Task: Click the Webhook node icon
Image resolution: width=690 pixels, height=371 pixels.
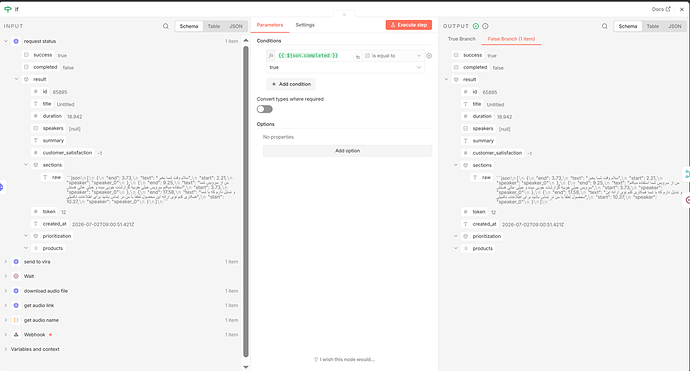Action: pos(16,335)
